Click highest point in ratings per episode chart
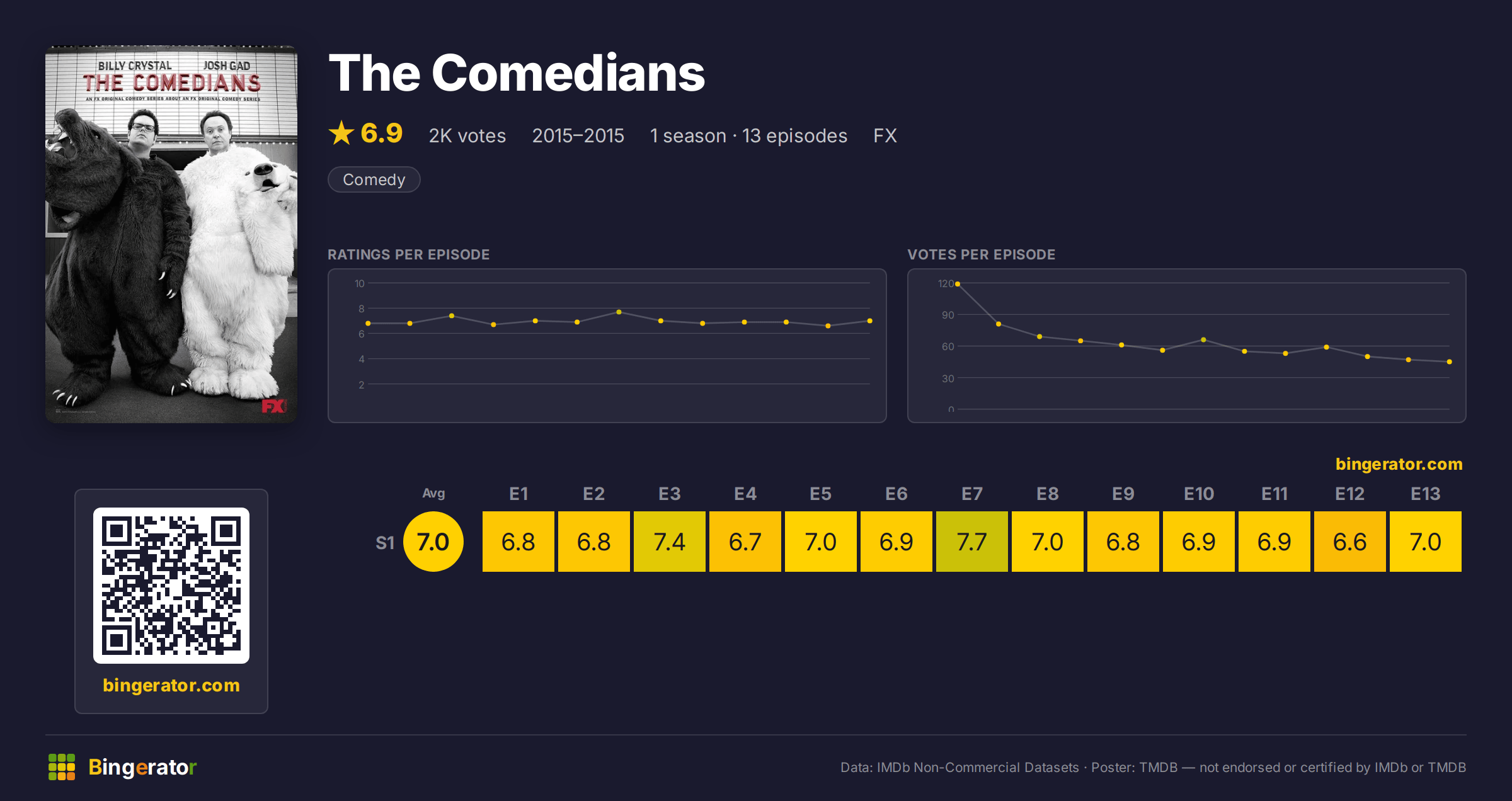This screenshot has width=1512, height=801. coord(619,312)
